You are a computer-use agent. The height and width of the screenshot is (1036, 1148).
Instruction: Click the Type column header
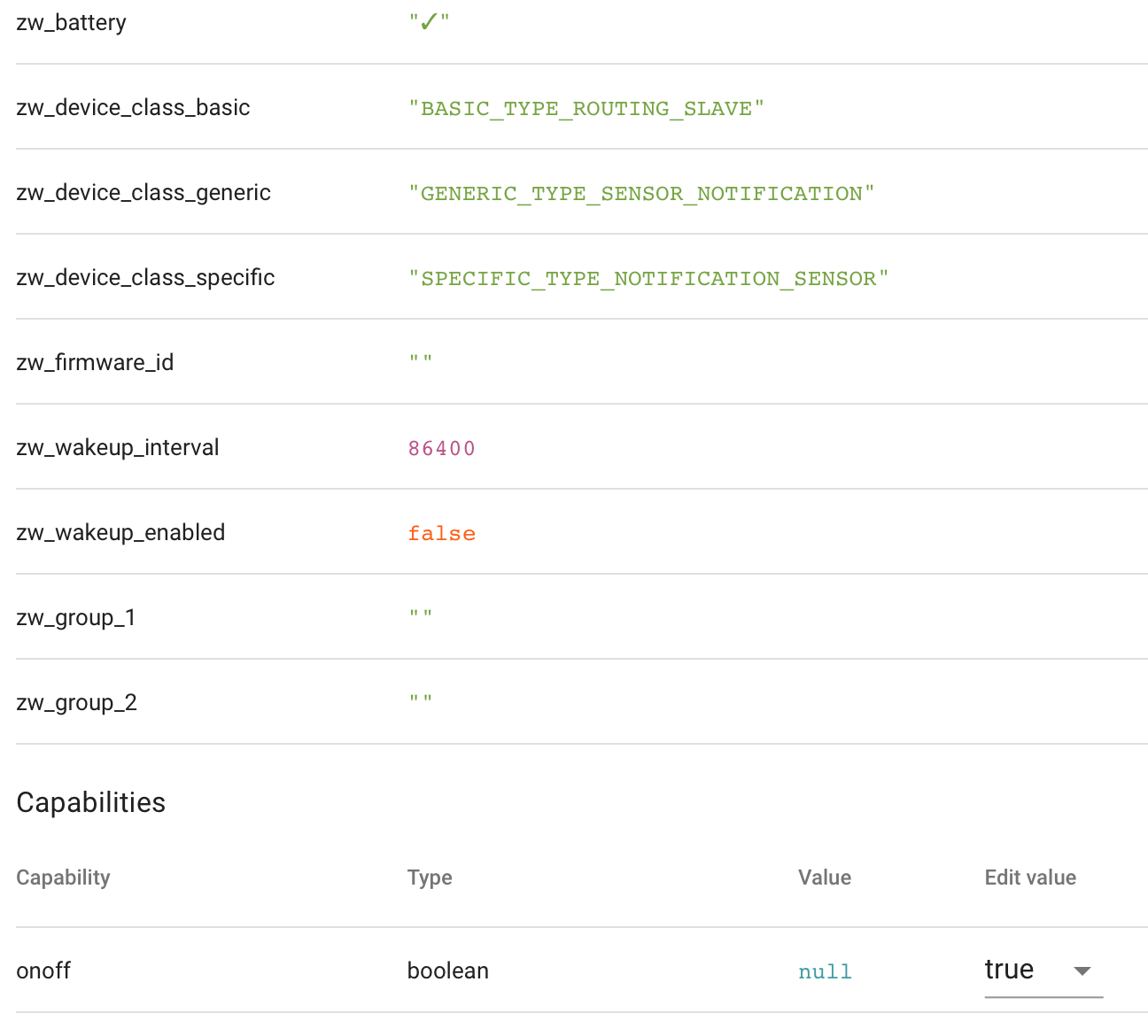[x=430, y=878]
